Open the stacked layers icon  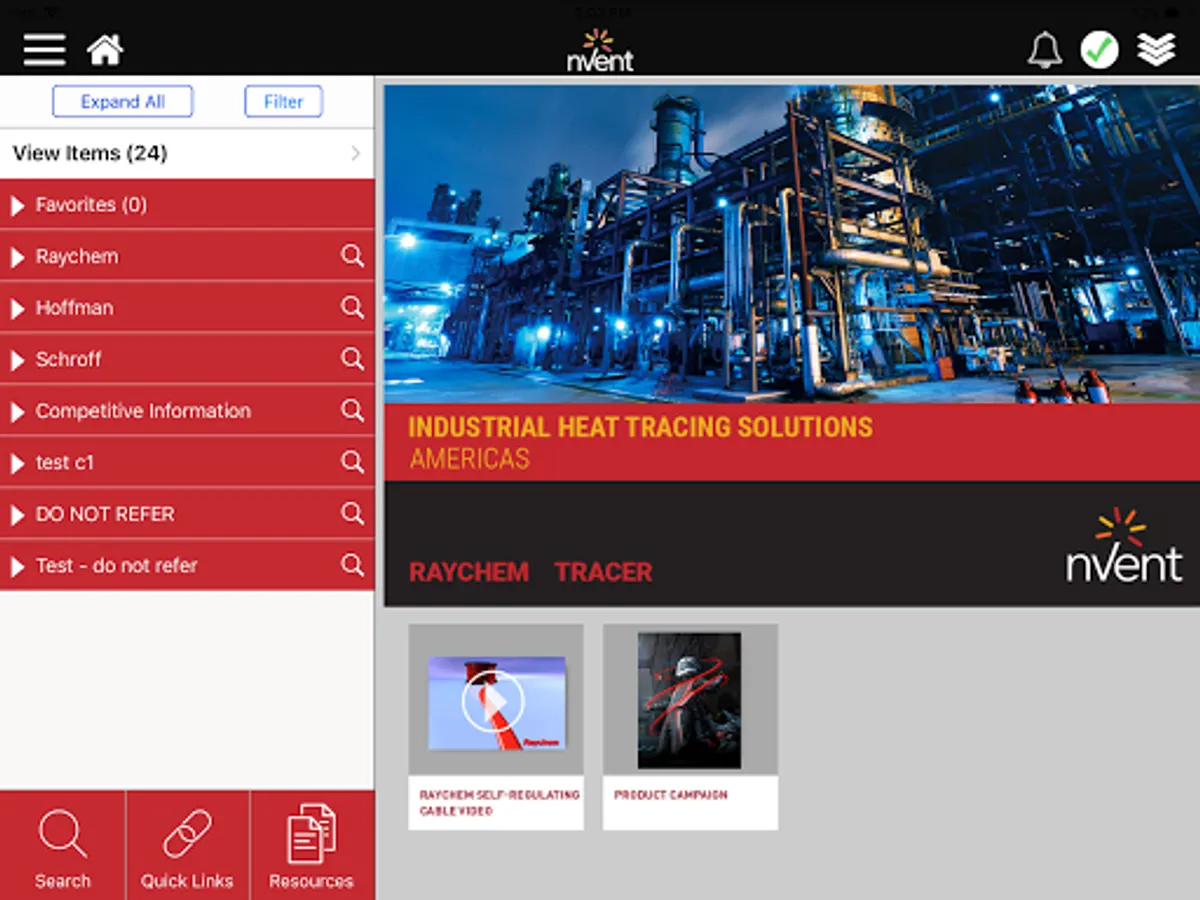pos(1156,49)
